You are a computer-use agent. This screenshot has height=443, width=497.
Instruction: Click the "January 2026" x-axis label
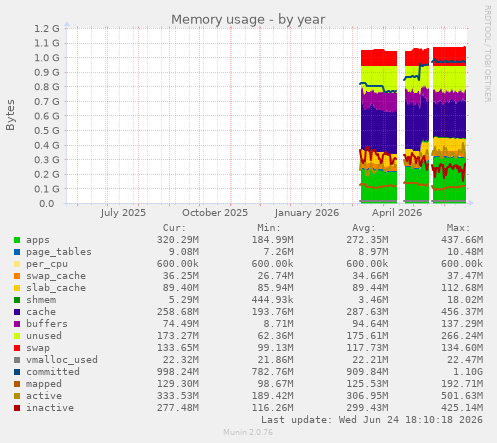click(x=307, y=213)
